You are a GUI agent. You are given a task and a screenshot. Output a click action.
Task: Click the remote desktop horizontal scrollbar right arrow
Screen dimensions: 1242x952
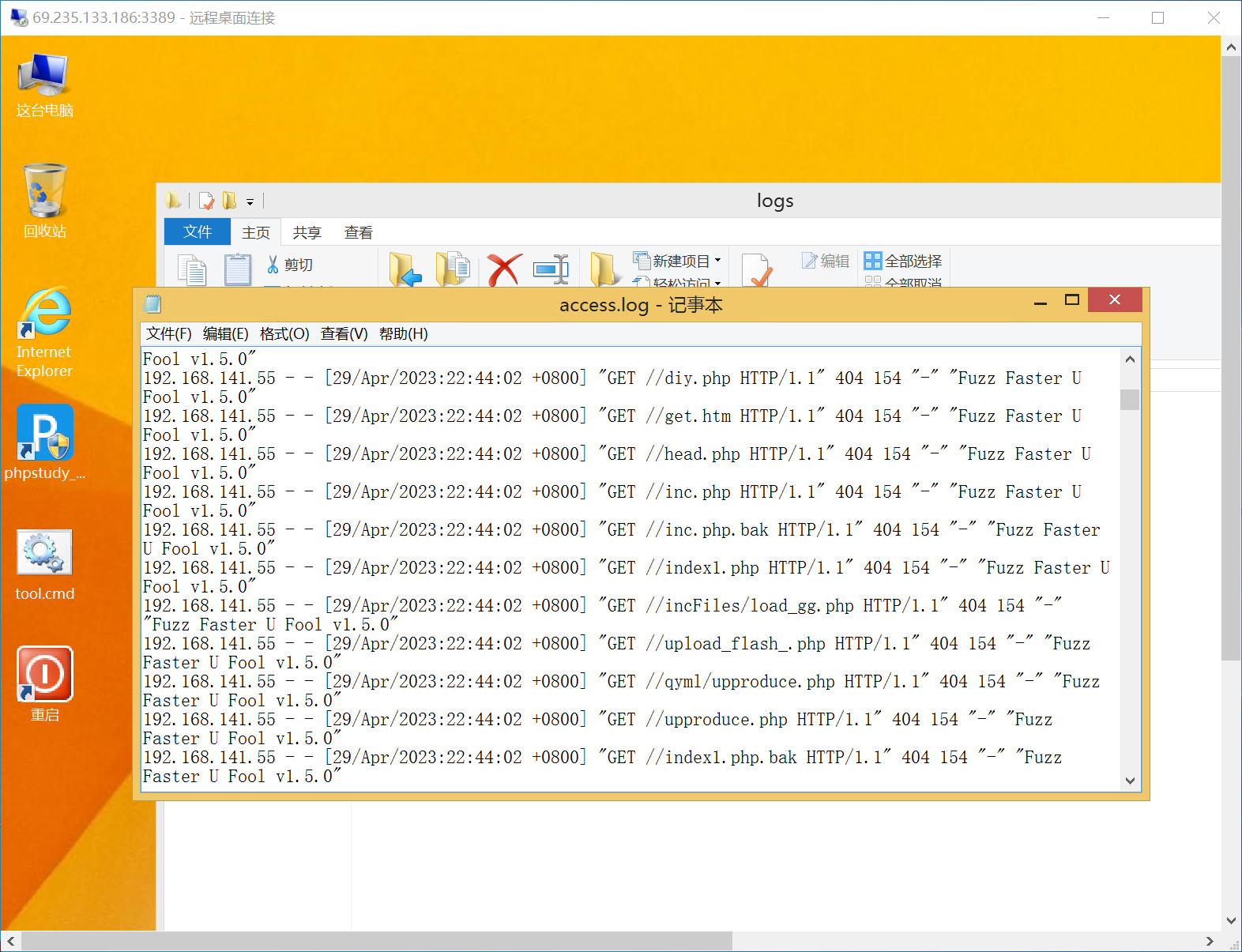pyautogui.click(x=1209, y=941)
